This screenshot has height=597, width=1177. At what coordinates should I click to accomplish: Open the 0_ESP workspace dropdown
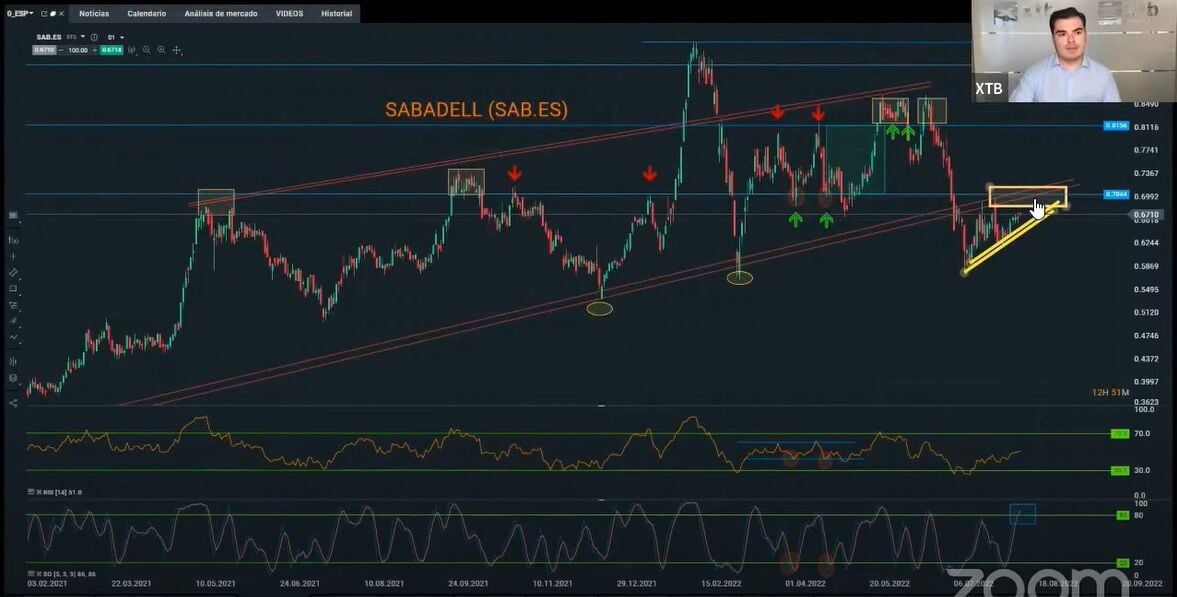[20, 14]
